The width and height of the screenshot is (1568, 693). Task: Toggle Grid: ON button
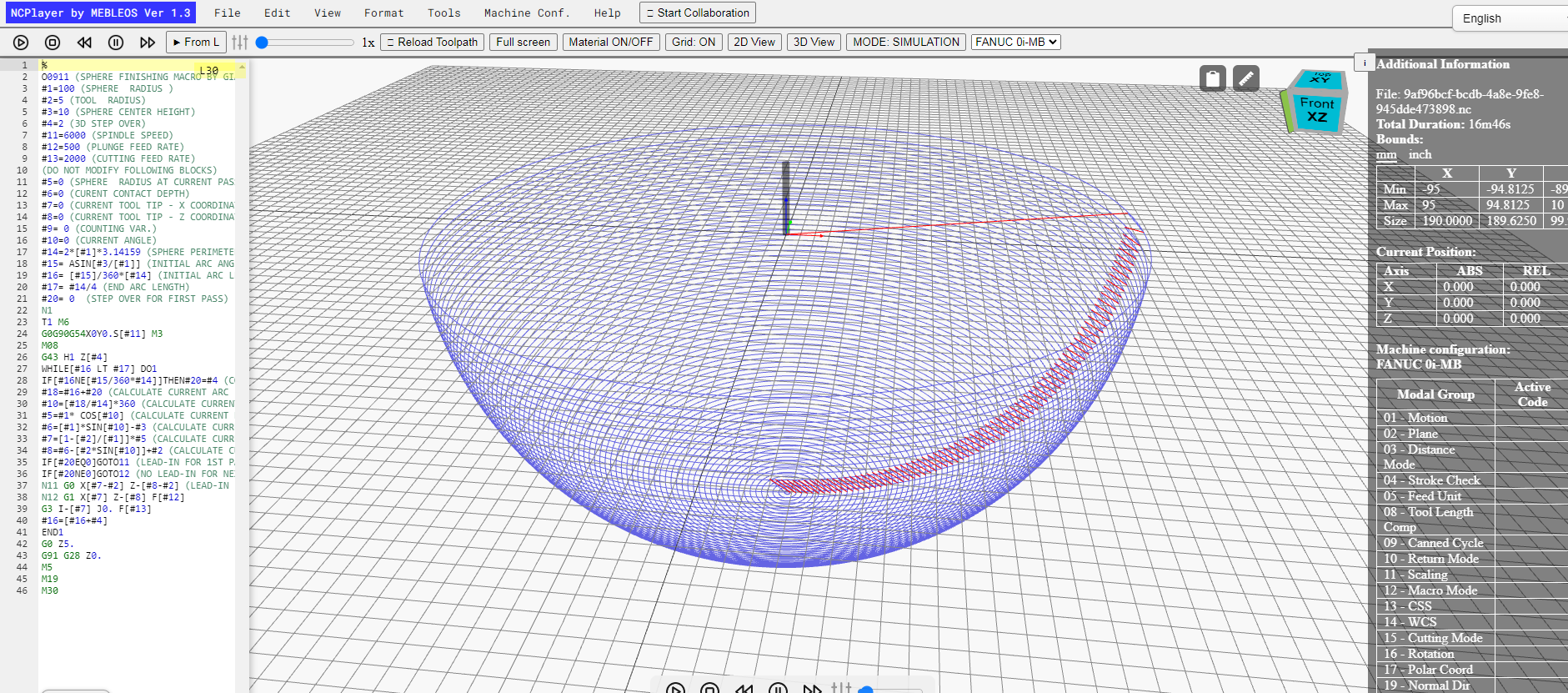694,42
